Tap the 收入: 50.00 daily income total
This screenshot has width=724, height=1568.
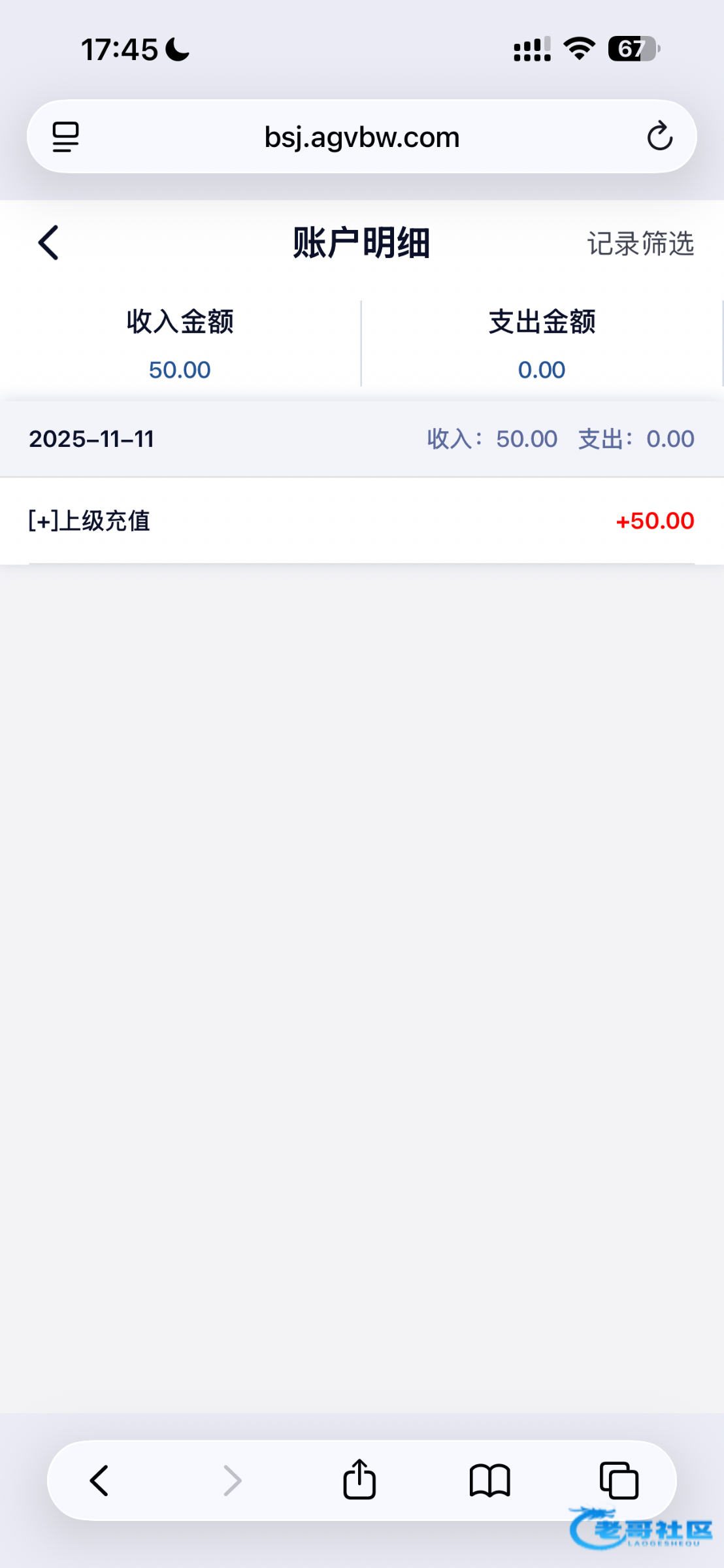tap(492, 439)
